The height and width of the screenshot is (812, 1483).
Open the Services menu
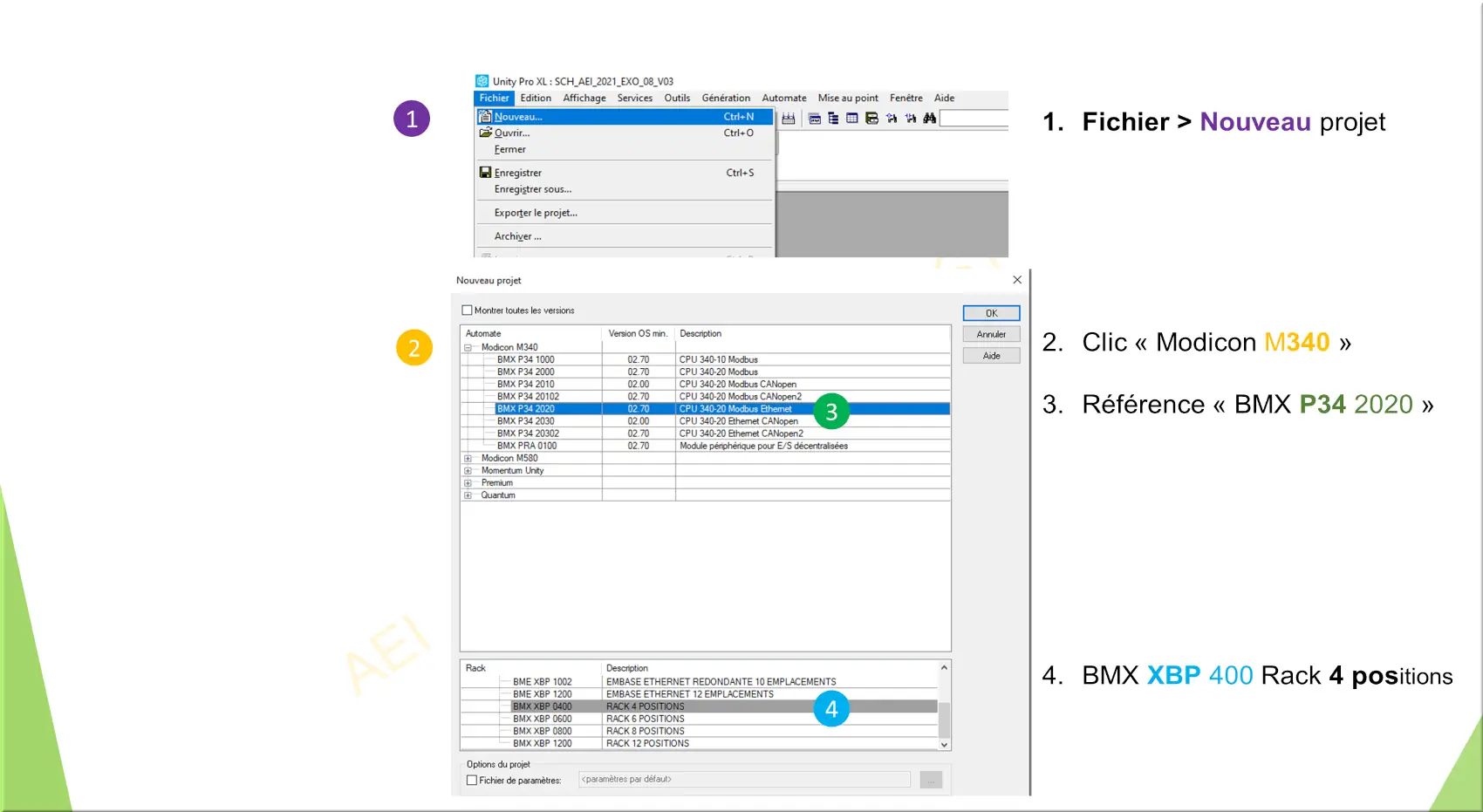635,98
